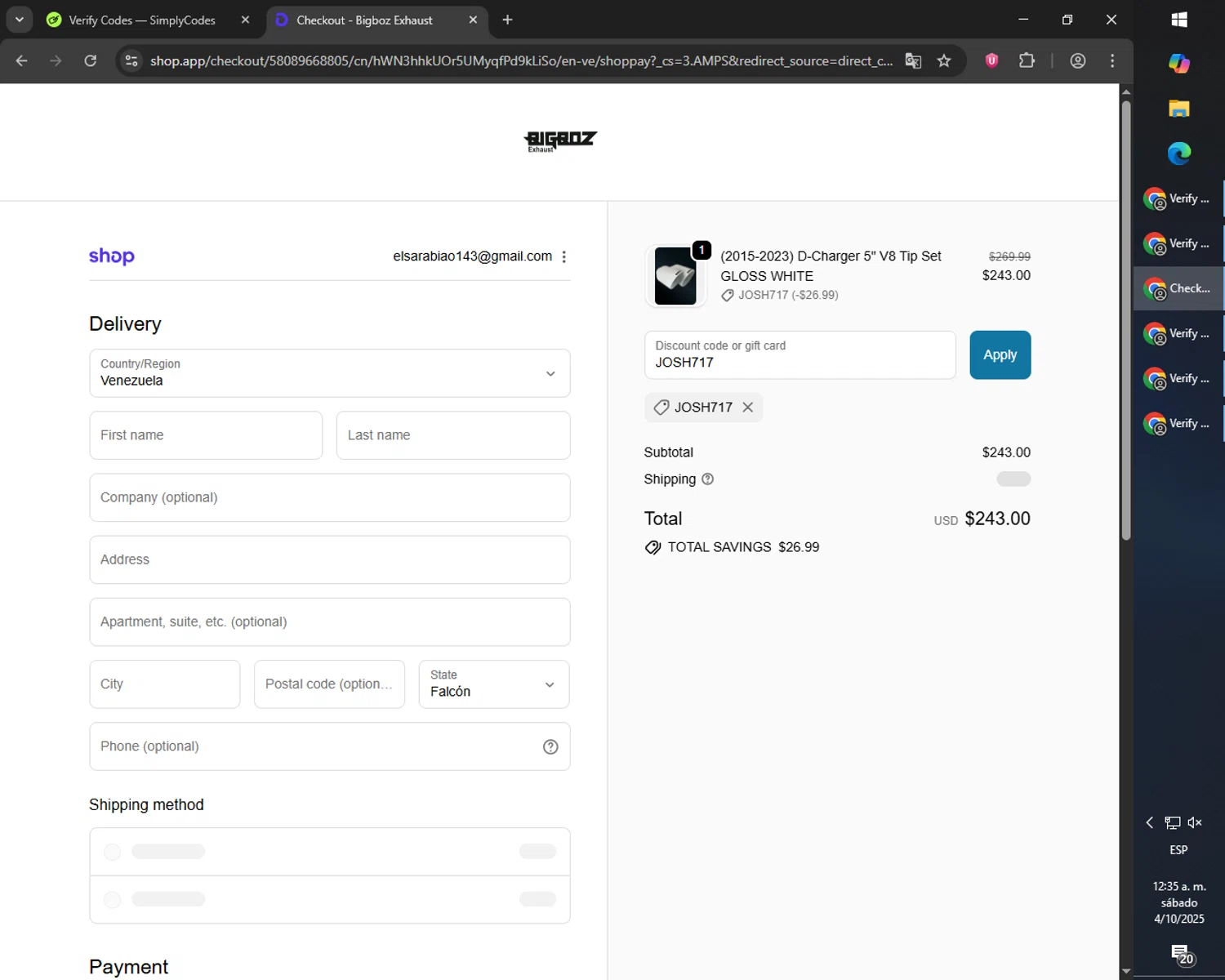The height and width of the screenshot is (980, 1225).
Task: Open the Shipping help icon
Action: (707, 479)
